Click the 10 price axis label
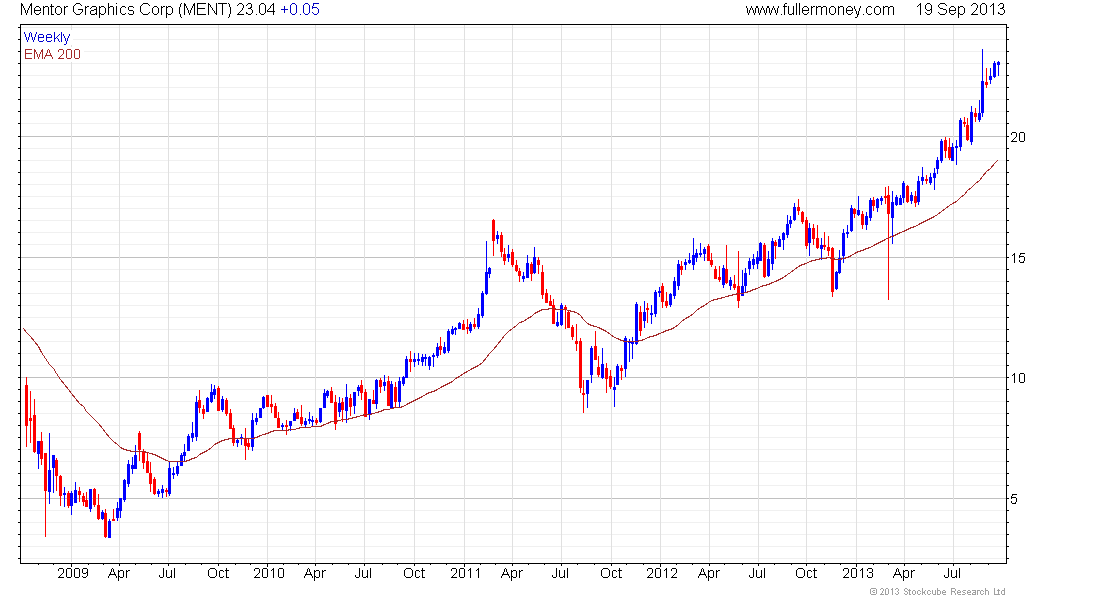The width and height of the screenshot is (1100, 600). 1017,379
